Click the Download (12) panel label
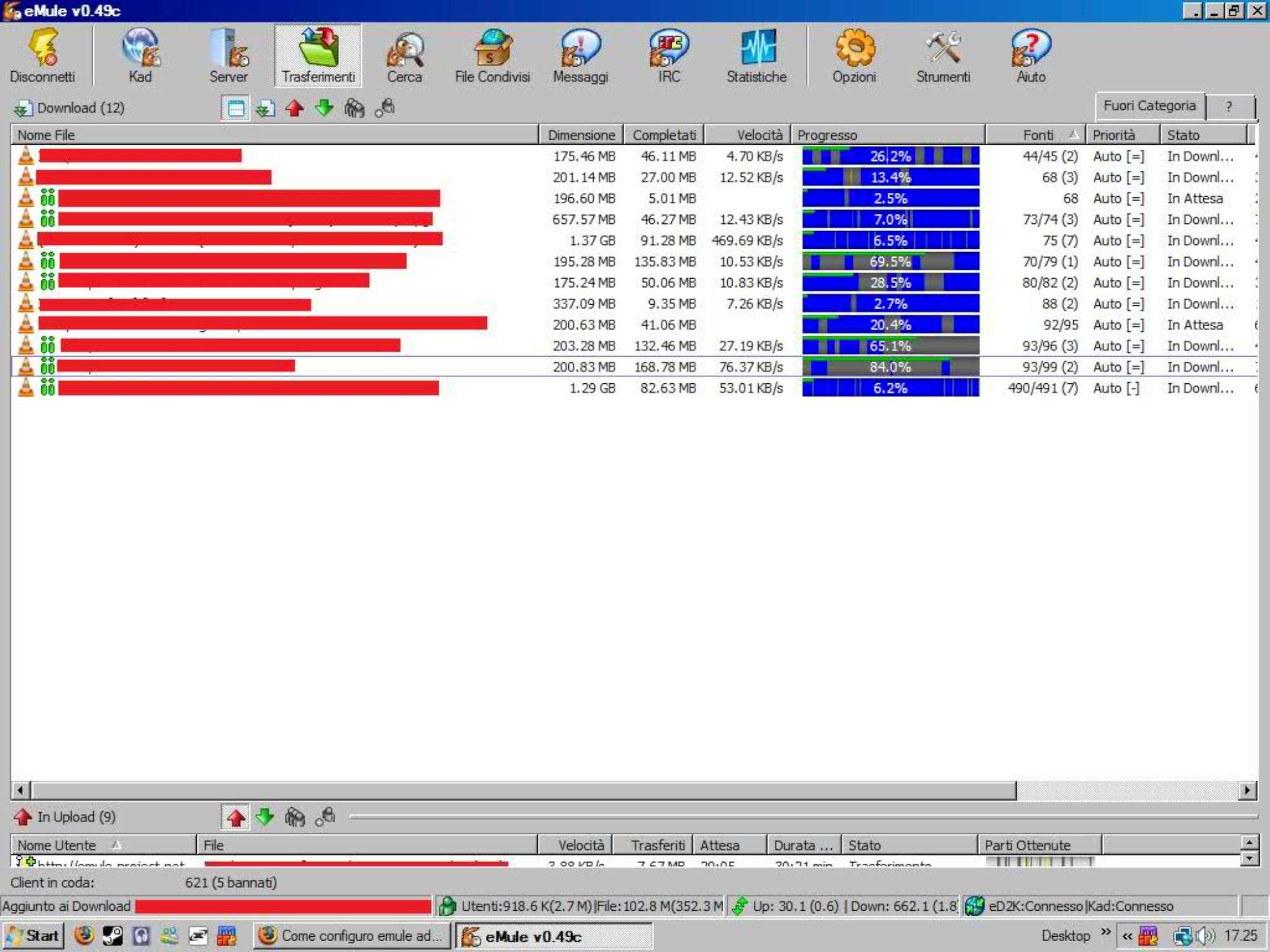Image resolution: width=1270 pixels, height=952 pixels. pyautogui.click(x=81, y=108)
